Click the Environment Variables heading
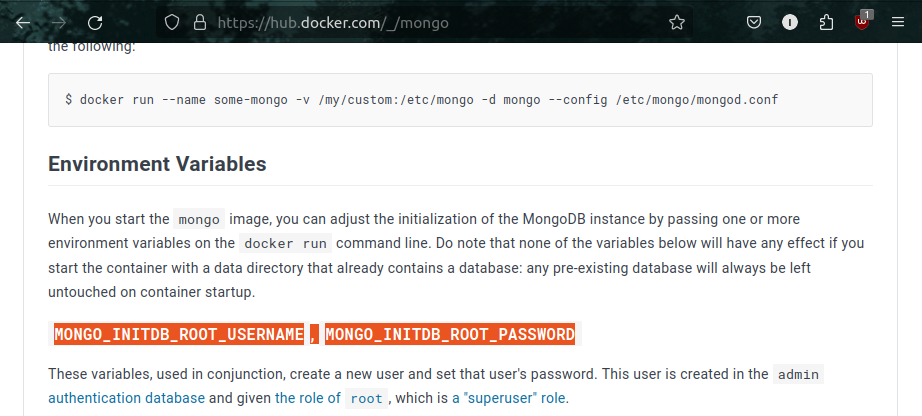This screenshot has width=922, height=416. pos(157,164)
